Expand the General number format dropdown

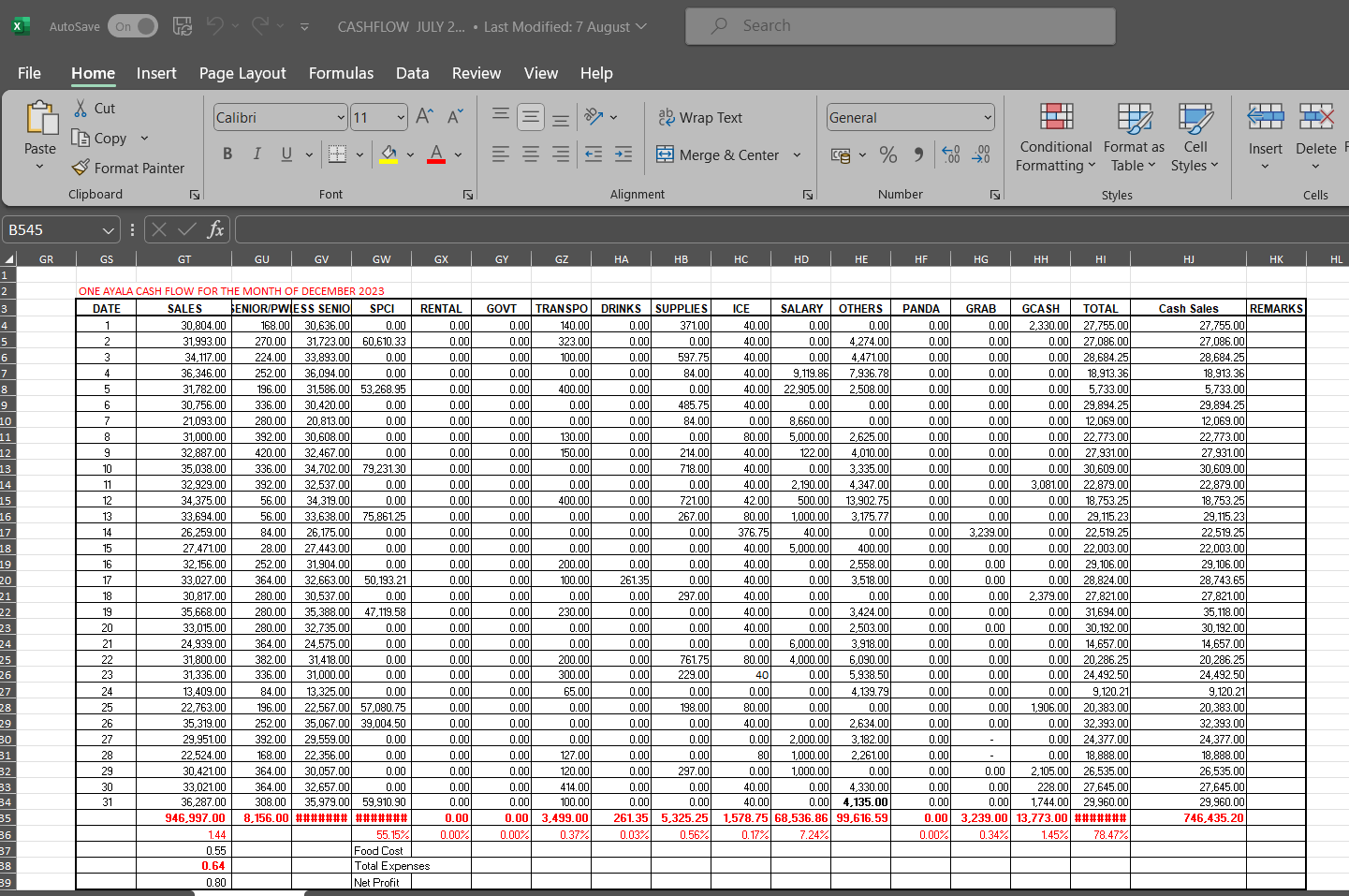point(987,117)
